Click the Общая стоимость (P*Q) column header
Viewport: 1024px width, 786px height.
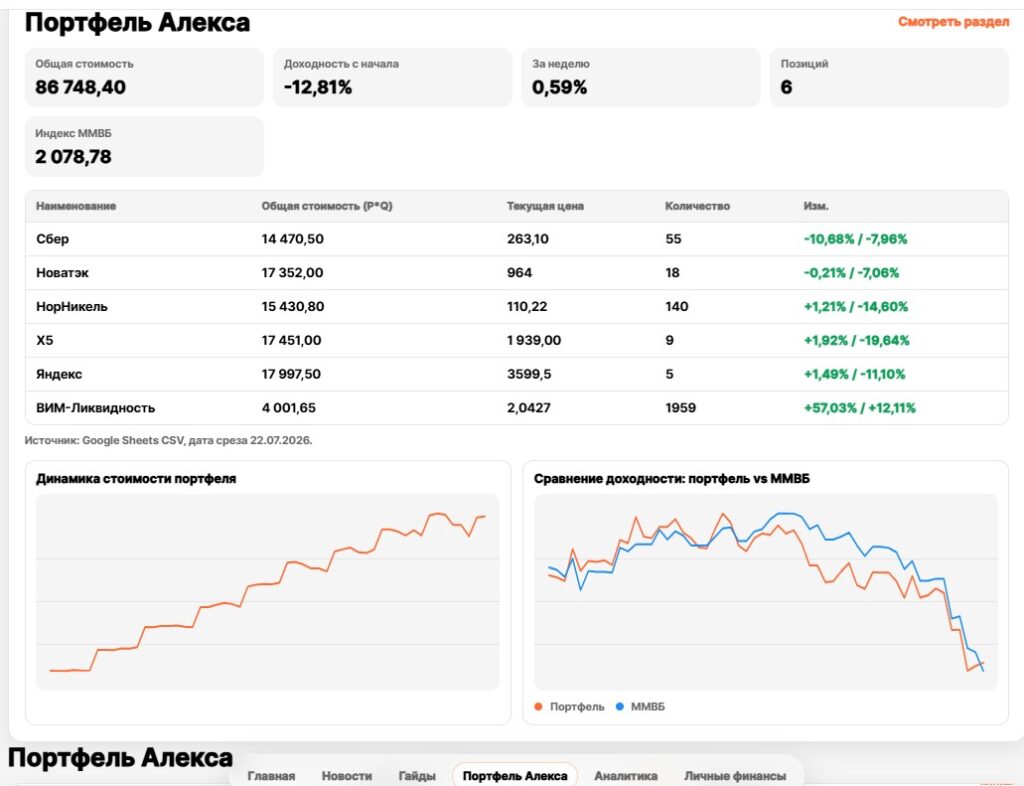coord(327,206)
